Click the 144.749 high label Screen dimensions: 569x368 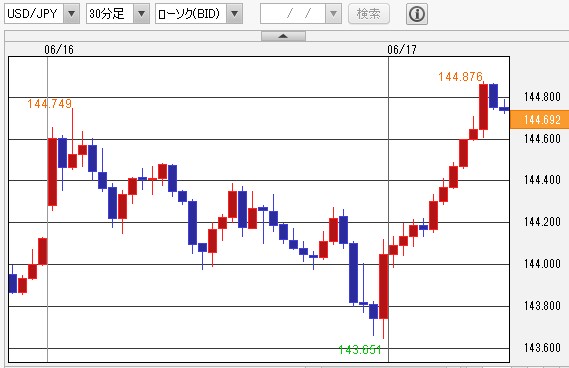click(x=50, y=104)
